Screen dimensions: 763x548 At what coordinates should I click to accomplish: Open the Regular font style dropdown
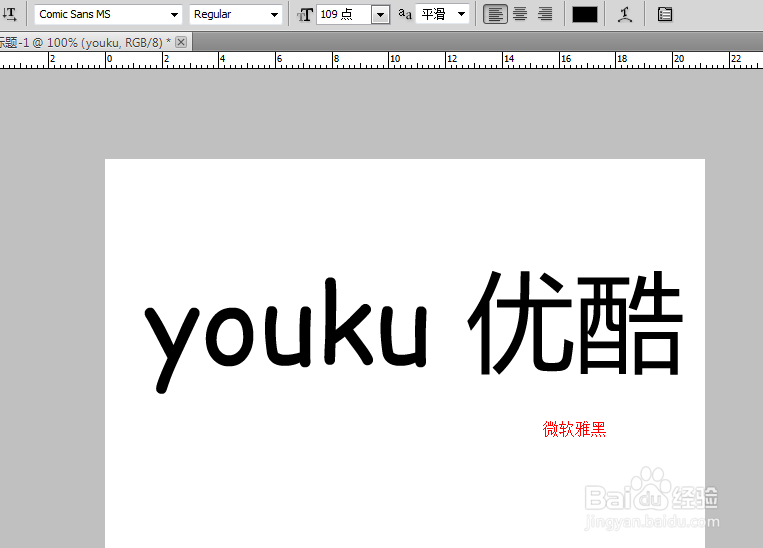[236, 15]
